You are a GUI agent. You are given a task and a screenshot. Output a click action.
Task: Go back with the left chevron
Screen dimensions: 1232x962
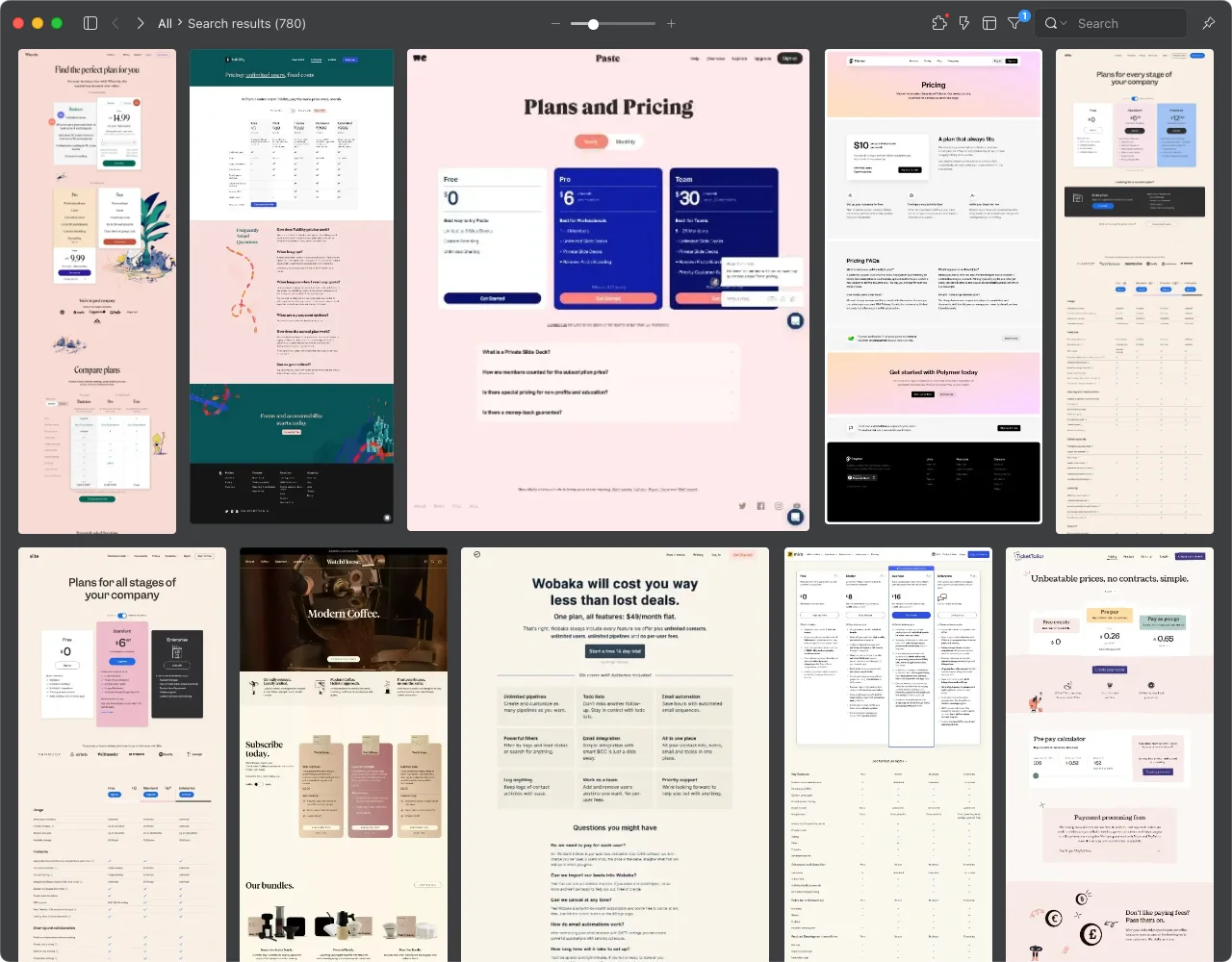[x=115, y=23]
